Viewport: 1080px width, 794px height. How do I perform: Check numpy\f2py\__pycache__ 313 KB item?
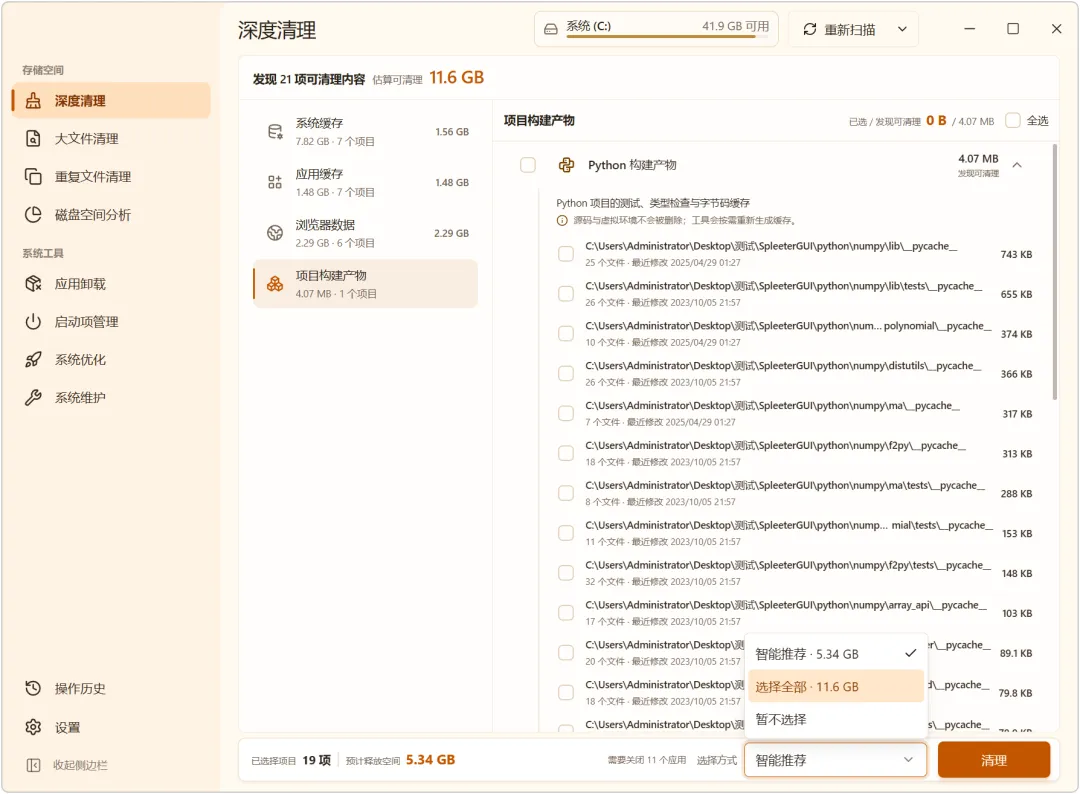click(565, 453)
